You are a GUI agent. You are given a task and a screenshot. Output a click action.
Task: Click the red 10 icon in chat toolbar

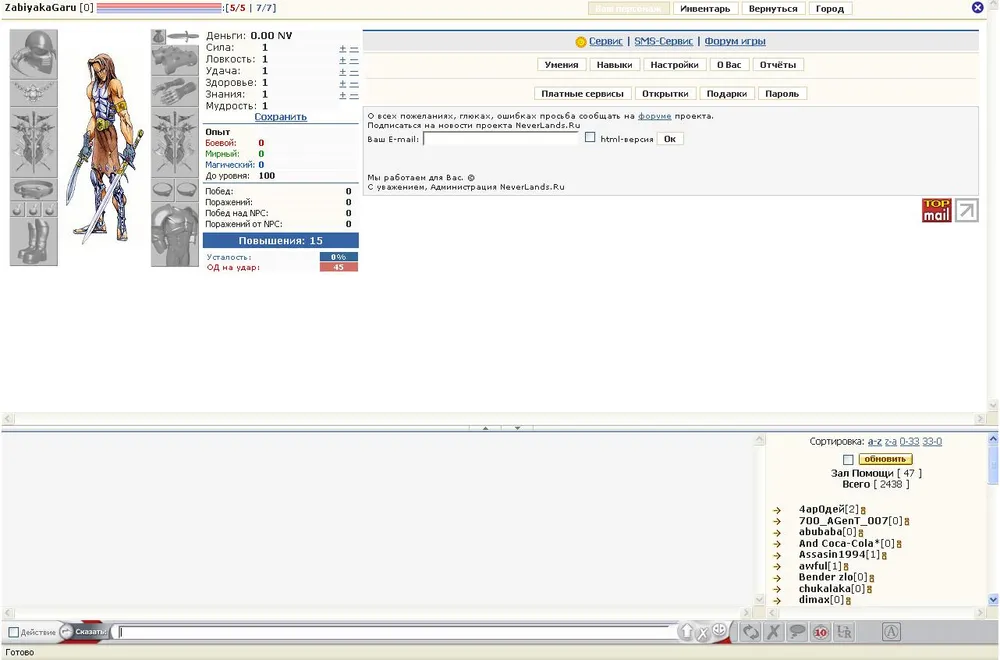point(820,632)
